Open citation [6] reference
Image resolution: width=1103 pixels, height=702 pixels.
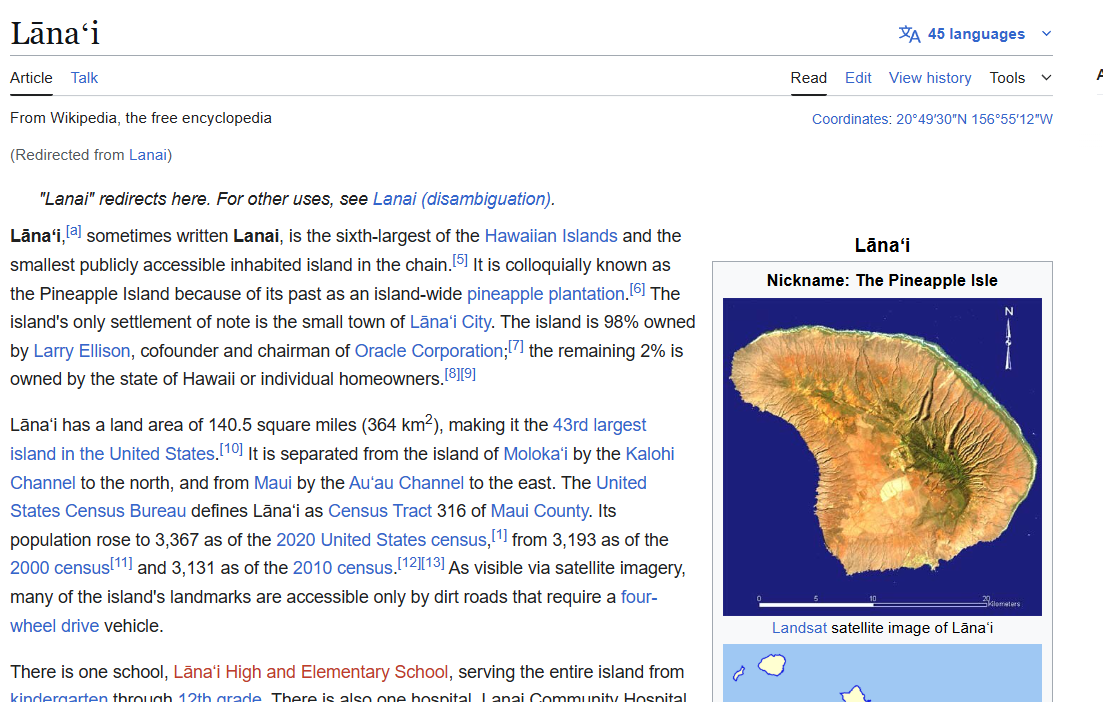point(637,288)
